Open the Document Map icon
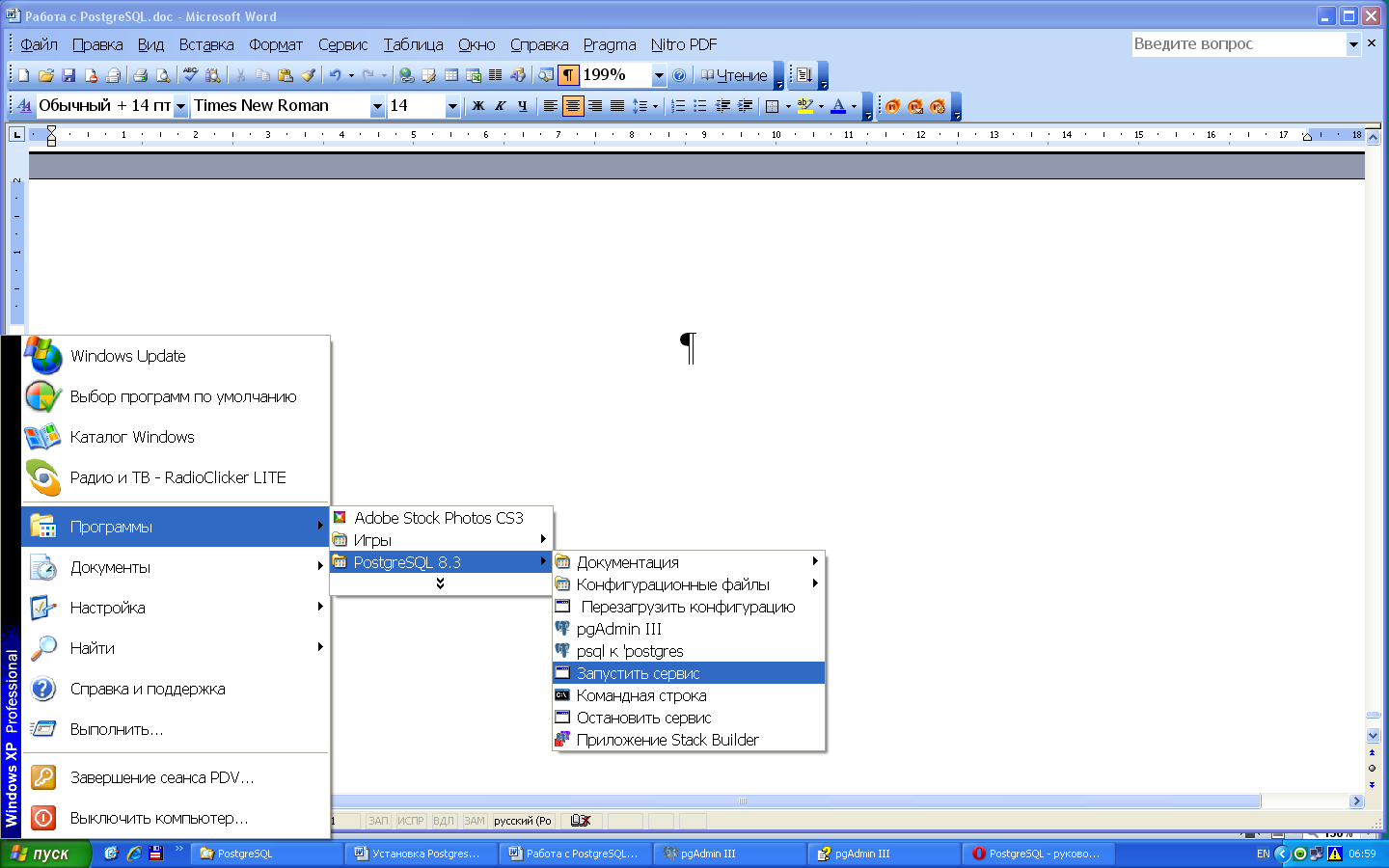The image size is (1389, 868). (x=546, y=75)
